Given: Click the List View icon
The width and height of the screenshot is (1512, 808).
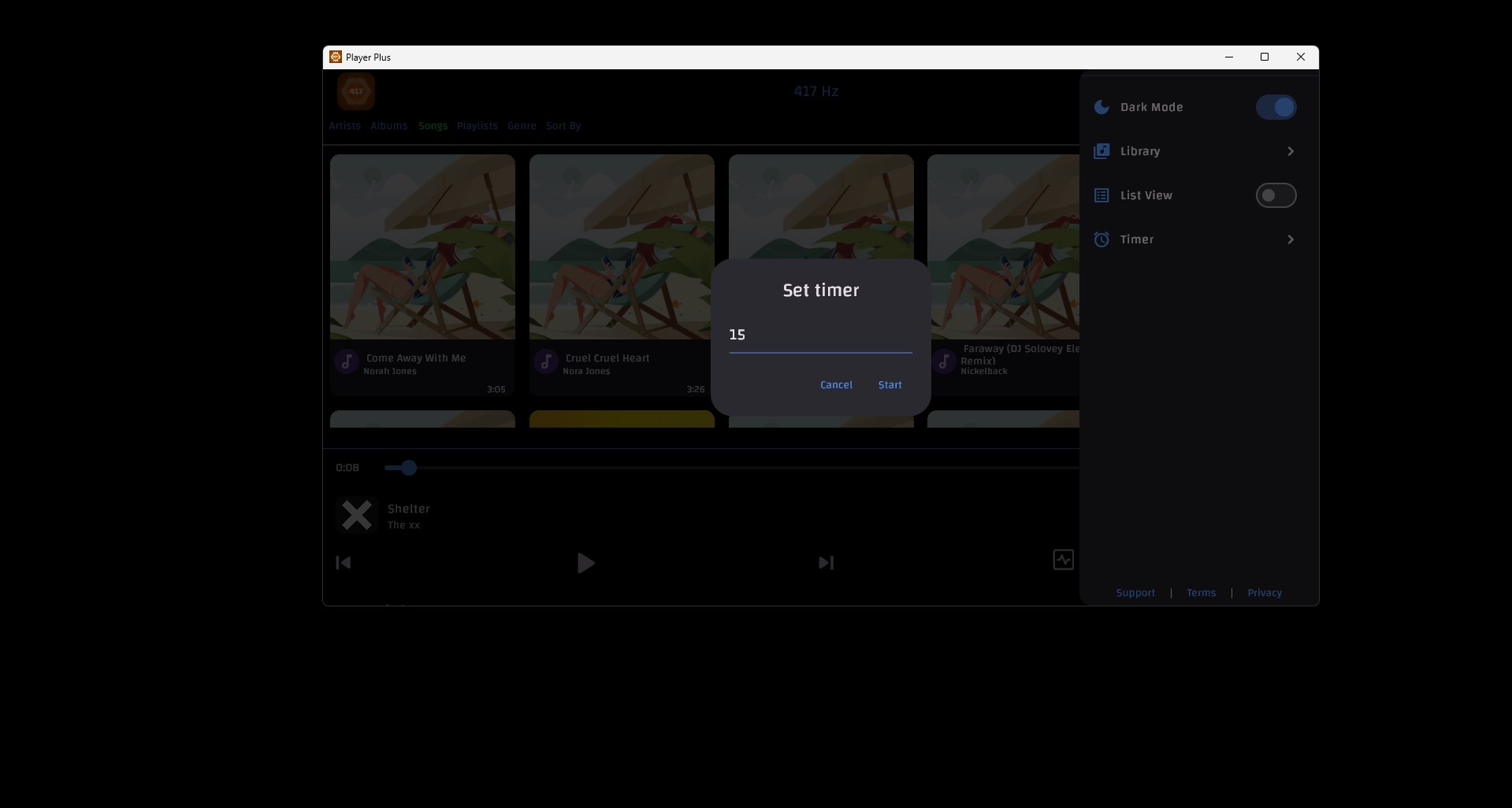Looking at the screenshot, I should point(1101,195).
